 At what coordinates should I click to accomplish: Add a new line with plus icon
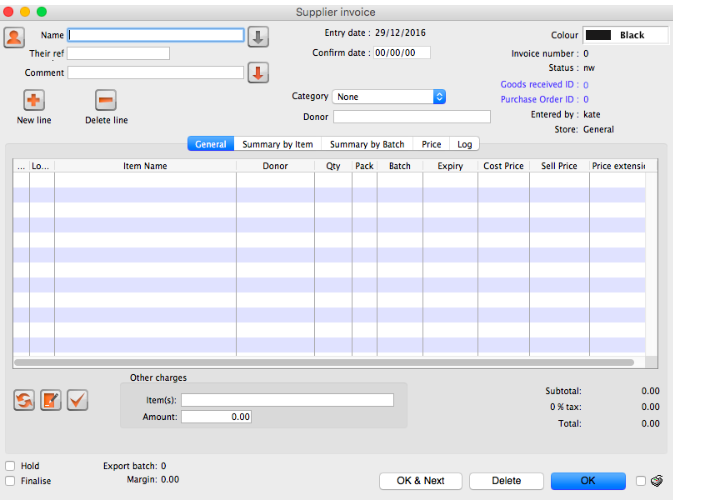coord(34,100)
